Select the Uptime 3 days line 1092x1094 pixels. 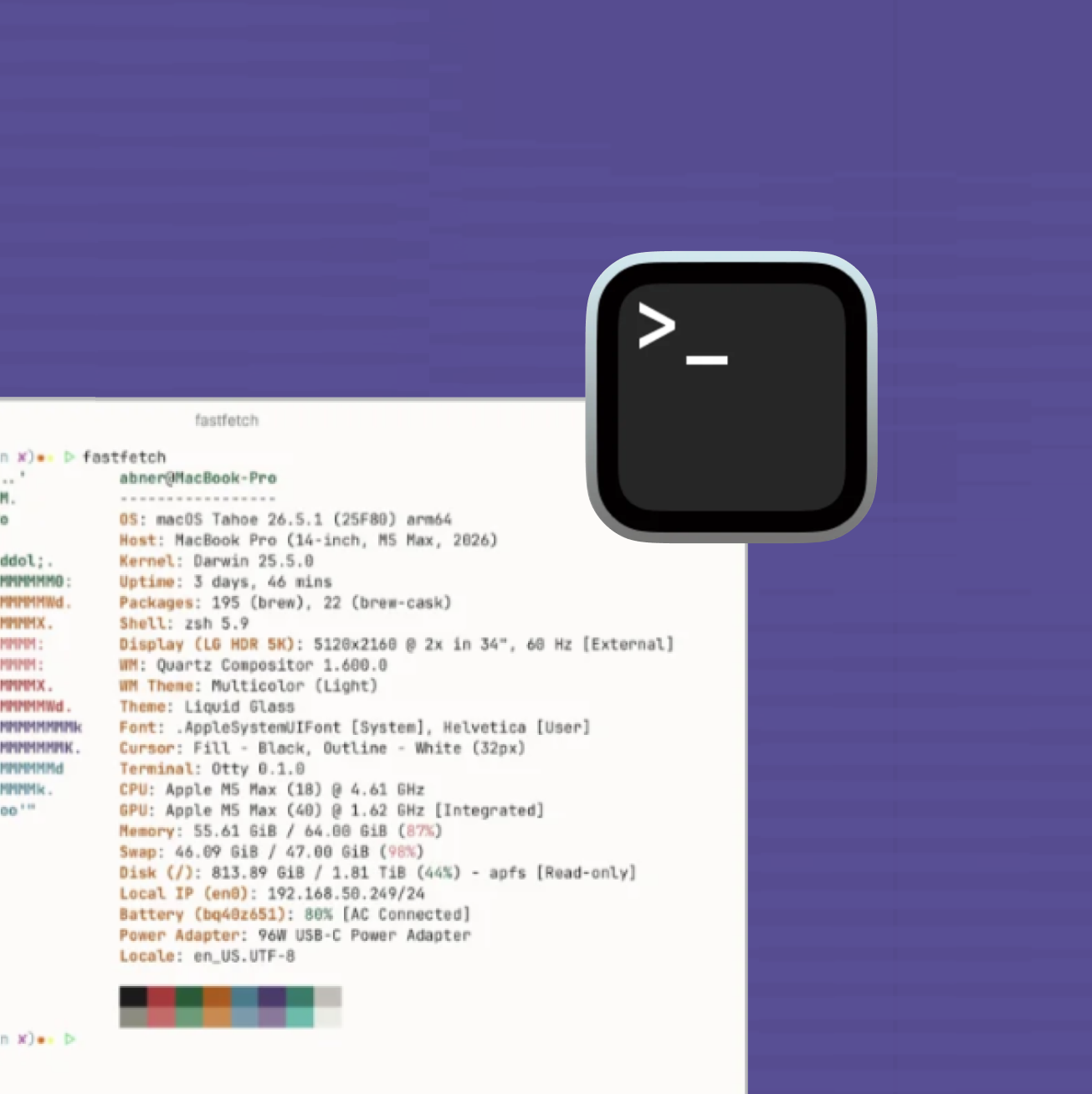pyautogui.click(x=225, y=582)
